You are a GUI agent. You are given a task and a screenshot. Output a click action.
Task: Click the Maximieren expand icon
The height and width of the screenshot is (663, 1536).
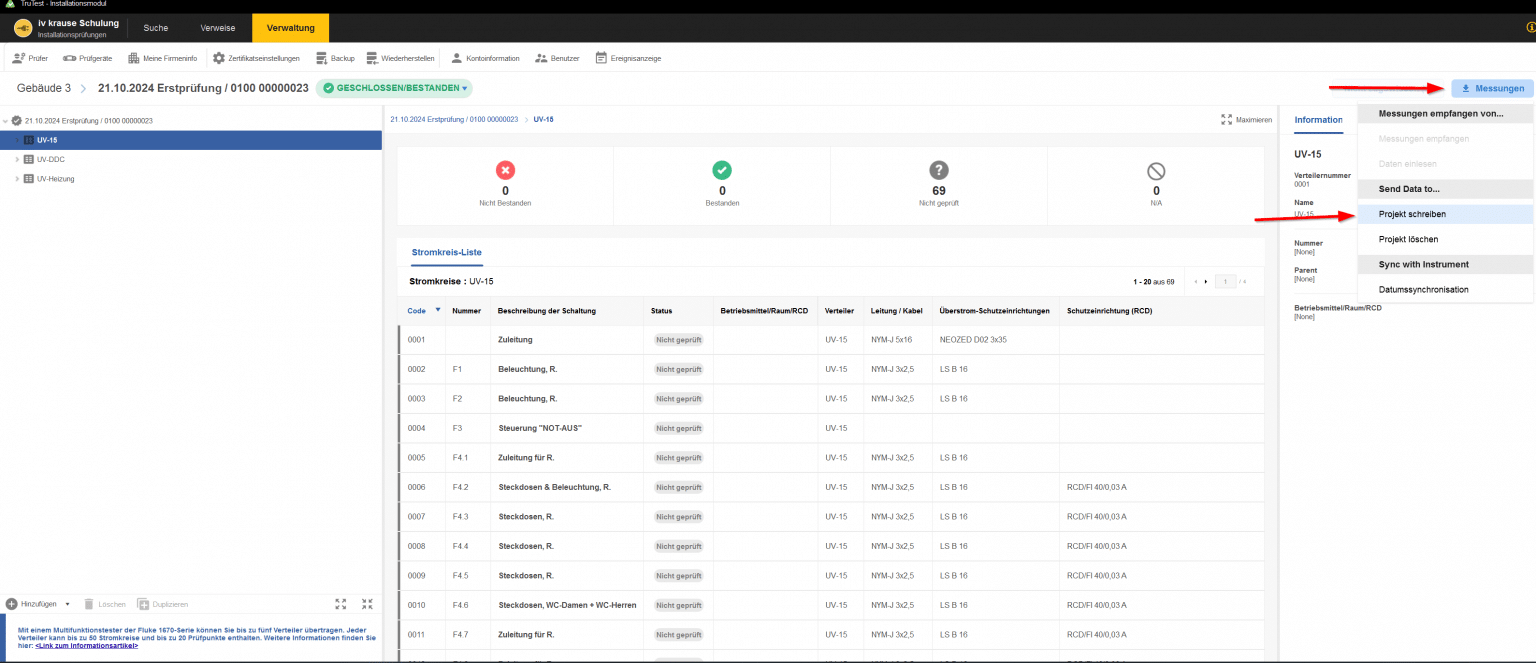coord(1227,120)
